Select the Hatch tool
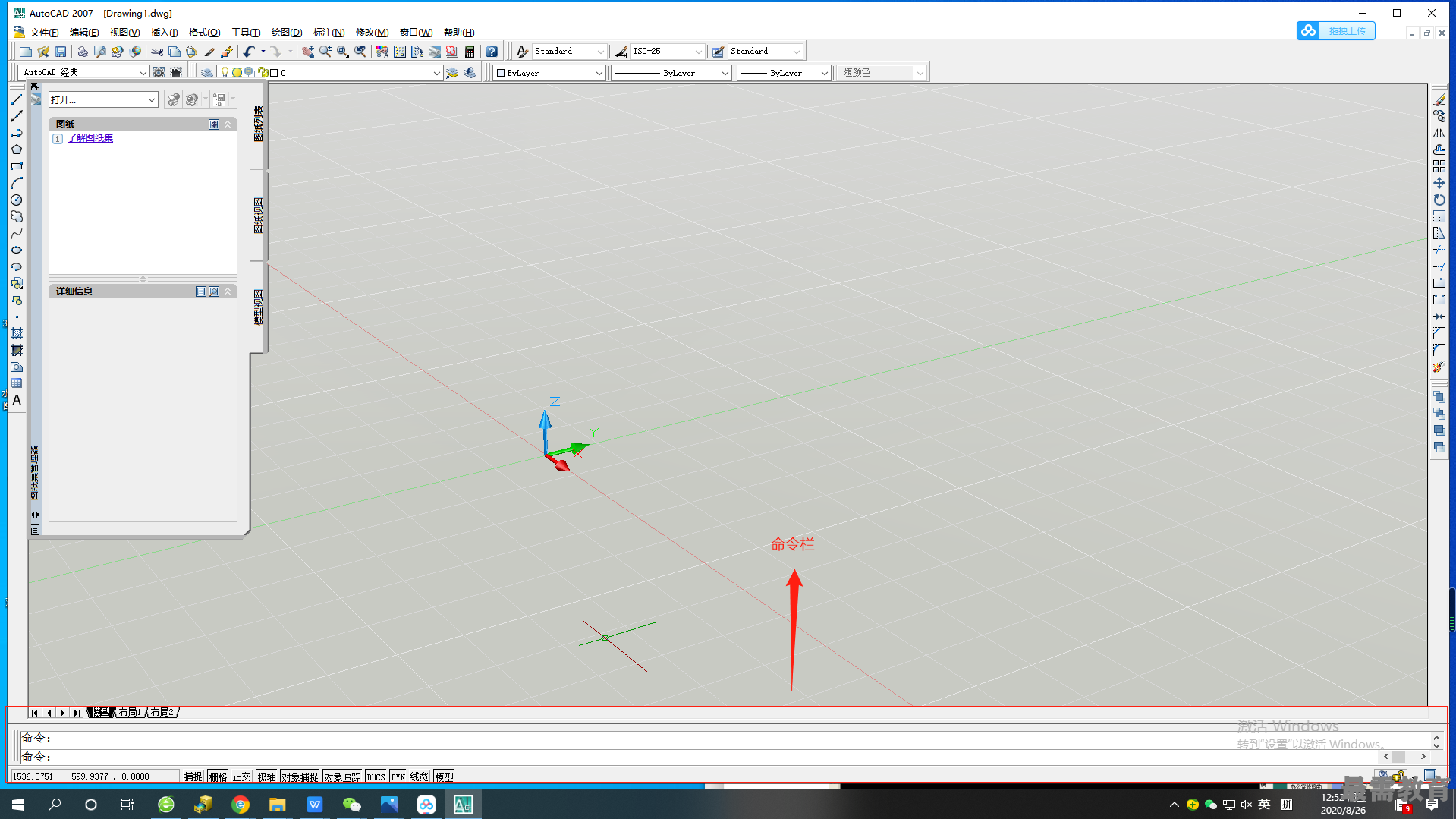Screen dimensions: 1456x819 17,333
